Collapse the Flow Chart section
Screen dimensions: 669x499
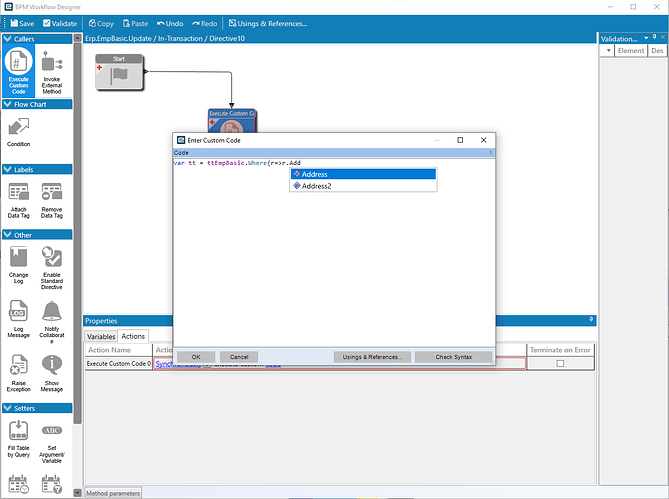pos(7,104)
